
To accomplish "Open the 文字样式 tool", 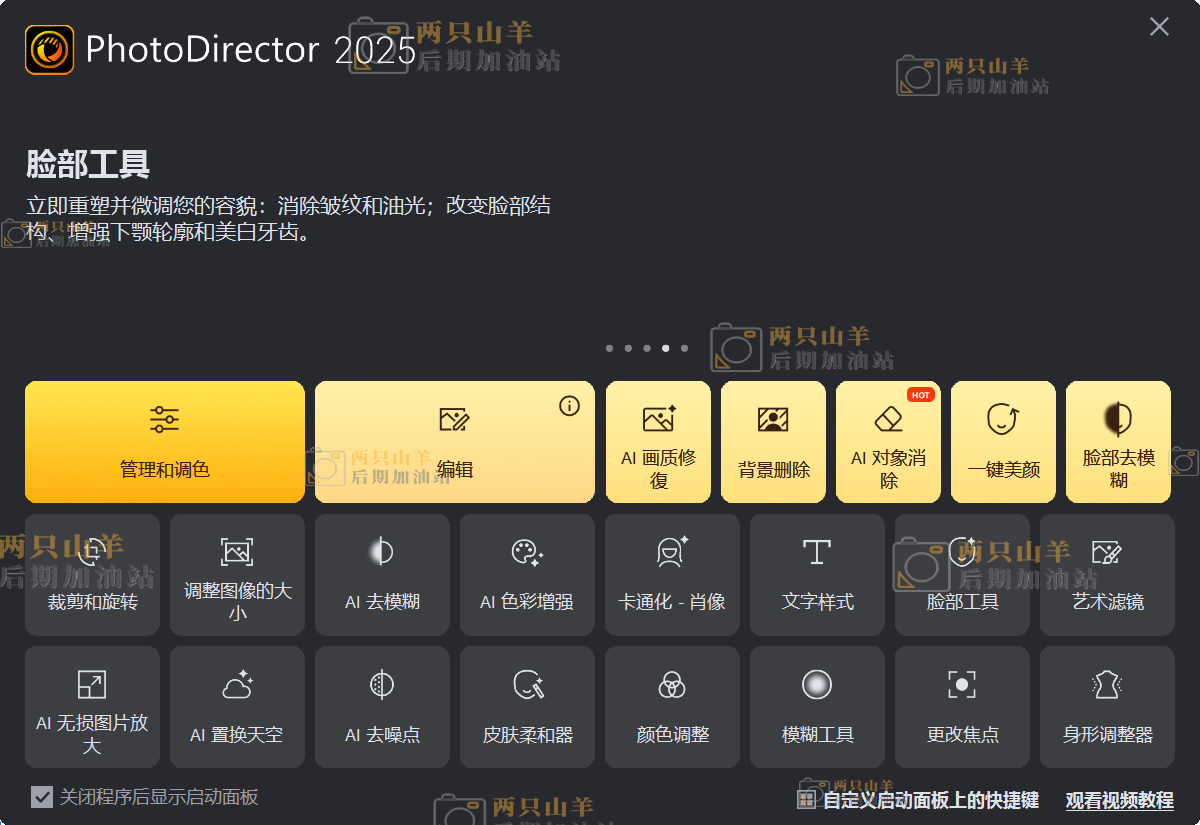I will point(817,574).
